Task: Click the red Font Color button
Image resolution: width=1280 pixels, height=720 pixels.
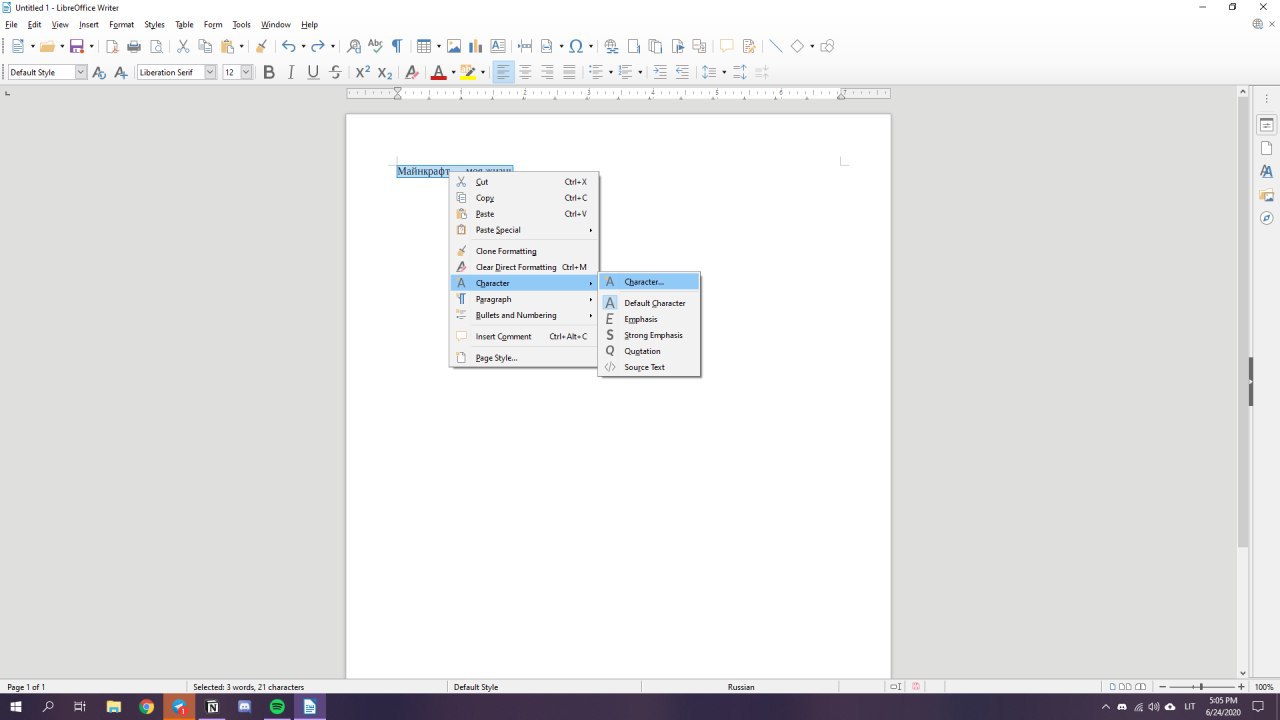Action: click(x=437, y=72)
